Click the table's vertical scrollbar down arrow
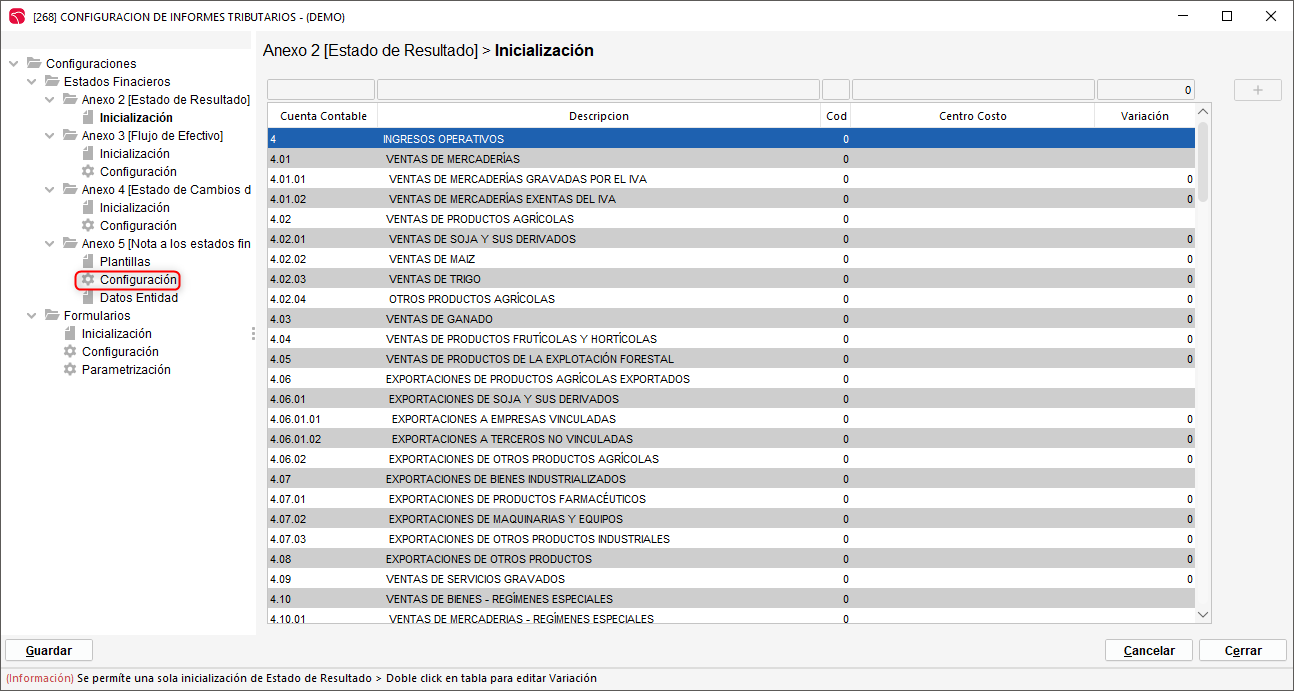Screen dimensions: 1294x691 coord(1203,614)
